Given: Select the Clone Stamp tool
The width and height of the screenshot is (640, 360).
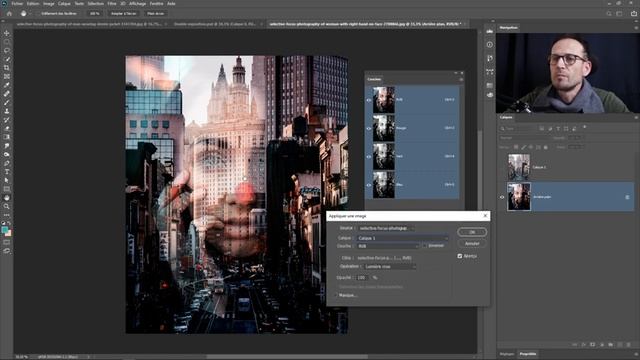Looking at the screenshot, I should coord(7,111).
